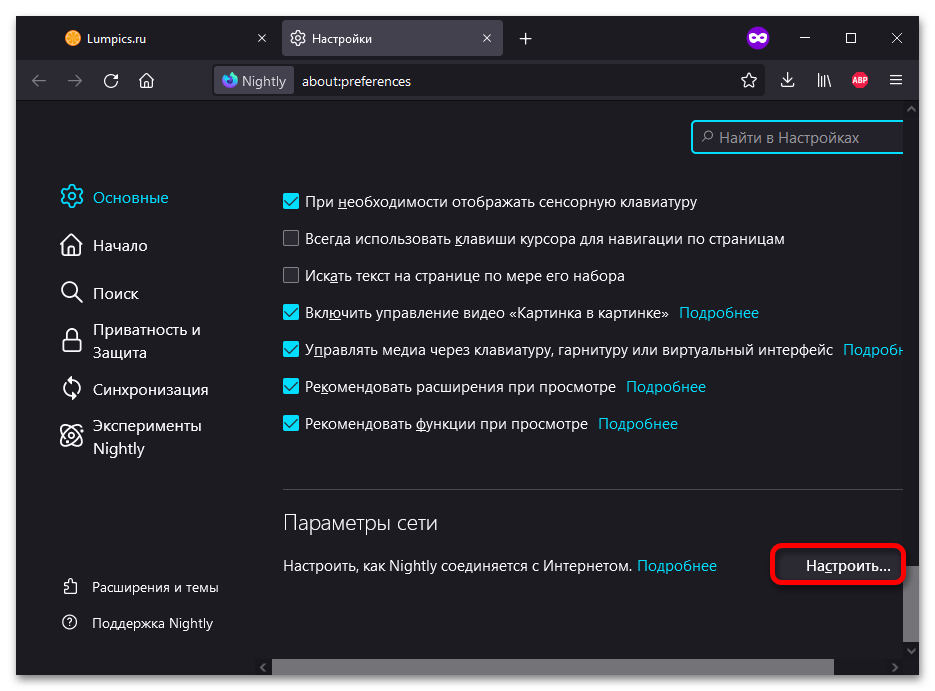
Task: Open the Основные settings category
Action: pos(114,197)
